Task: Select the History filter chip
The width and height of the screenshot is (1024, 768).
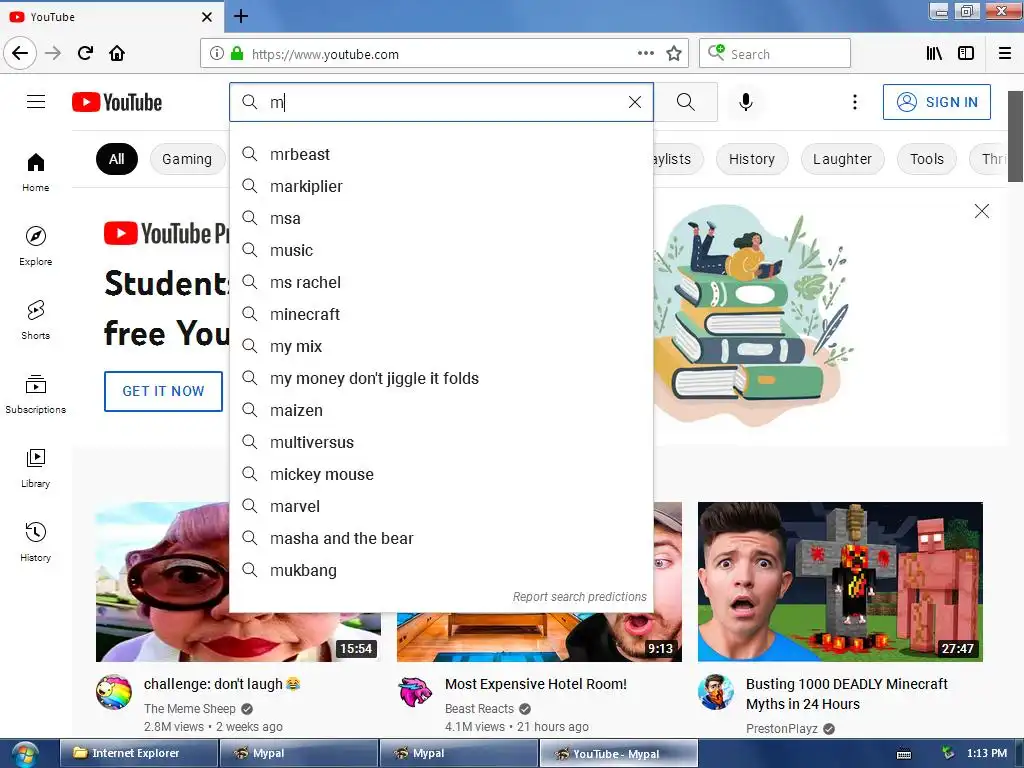Action: pos(752,159)
